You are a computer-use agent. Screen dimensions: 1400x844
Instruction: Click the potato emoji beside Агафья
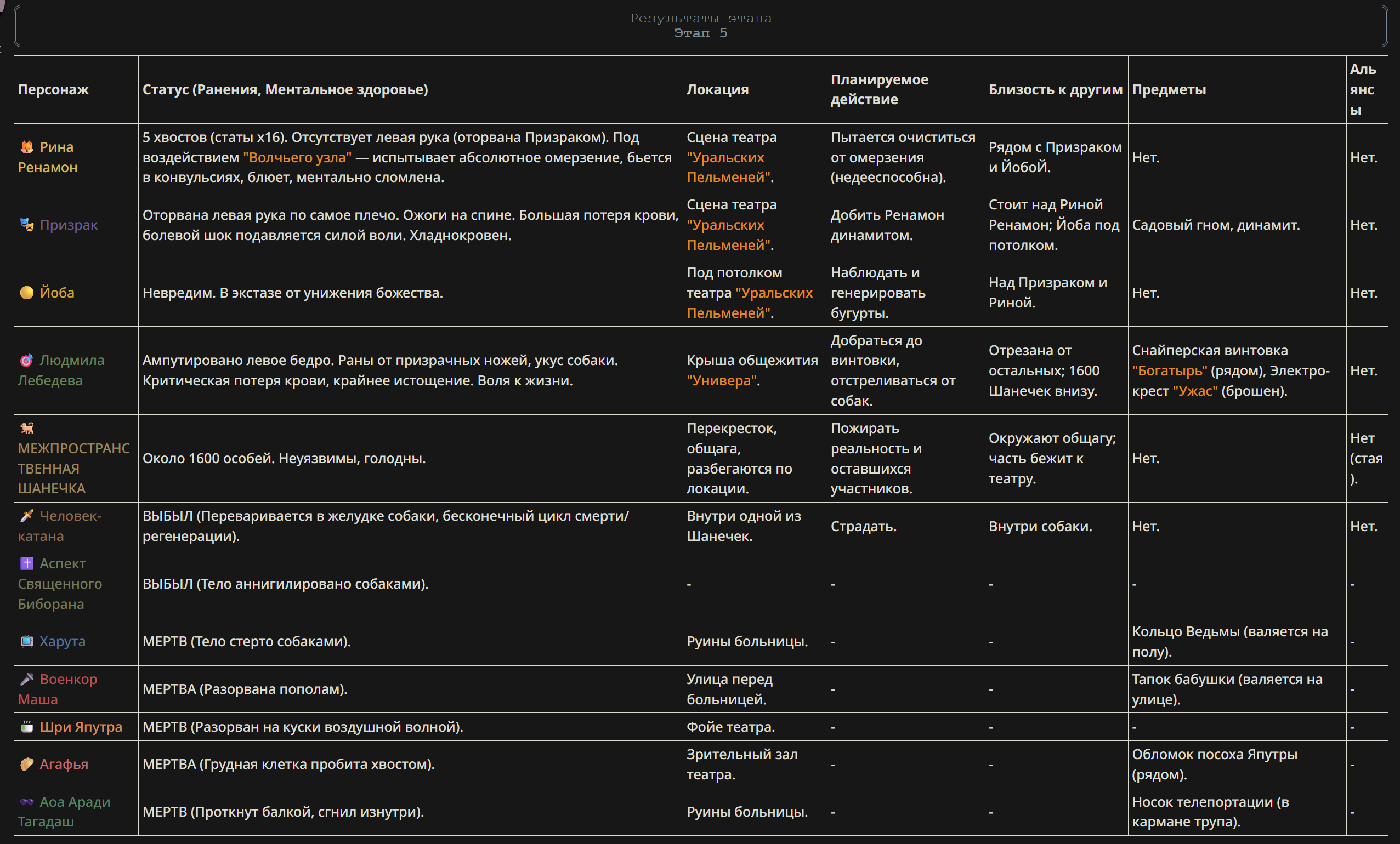coord(27,764)
